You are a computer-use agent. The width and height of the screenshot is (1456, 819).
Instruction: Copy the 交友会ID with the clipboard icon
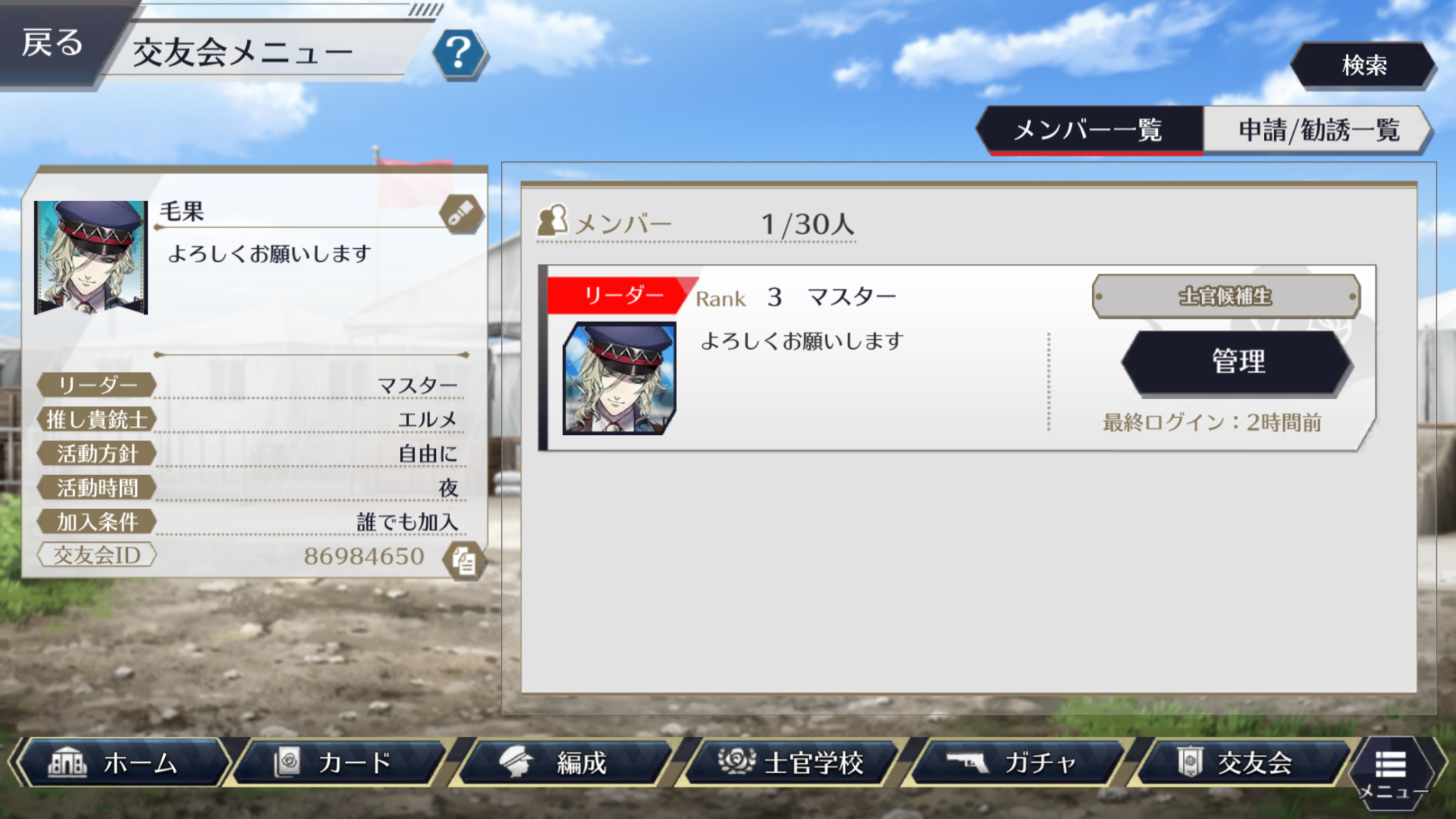point(464,560)
